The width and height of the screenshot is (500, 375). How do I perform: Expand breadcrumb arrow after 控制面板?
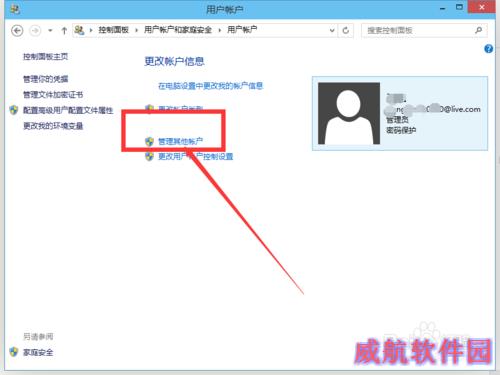[136, 30]
